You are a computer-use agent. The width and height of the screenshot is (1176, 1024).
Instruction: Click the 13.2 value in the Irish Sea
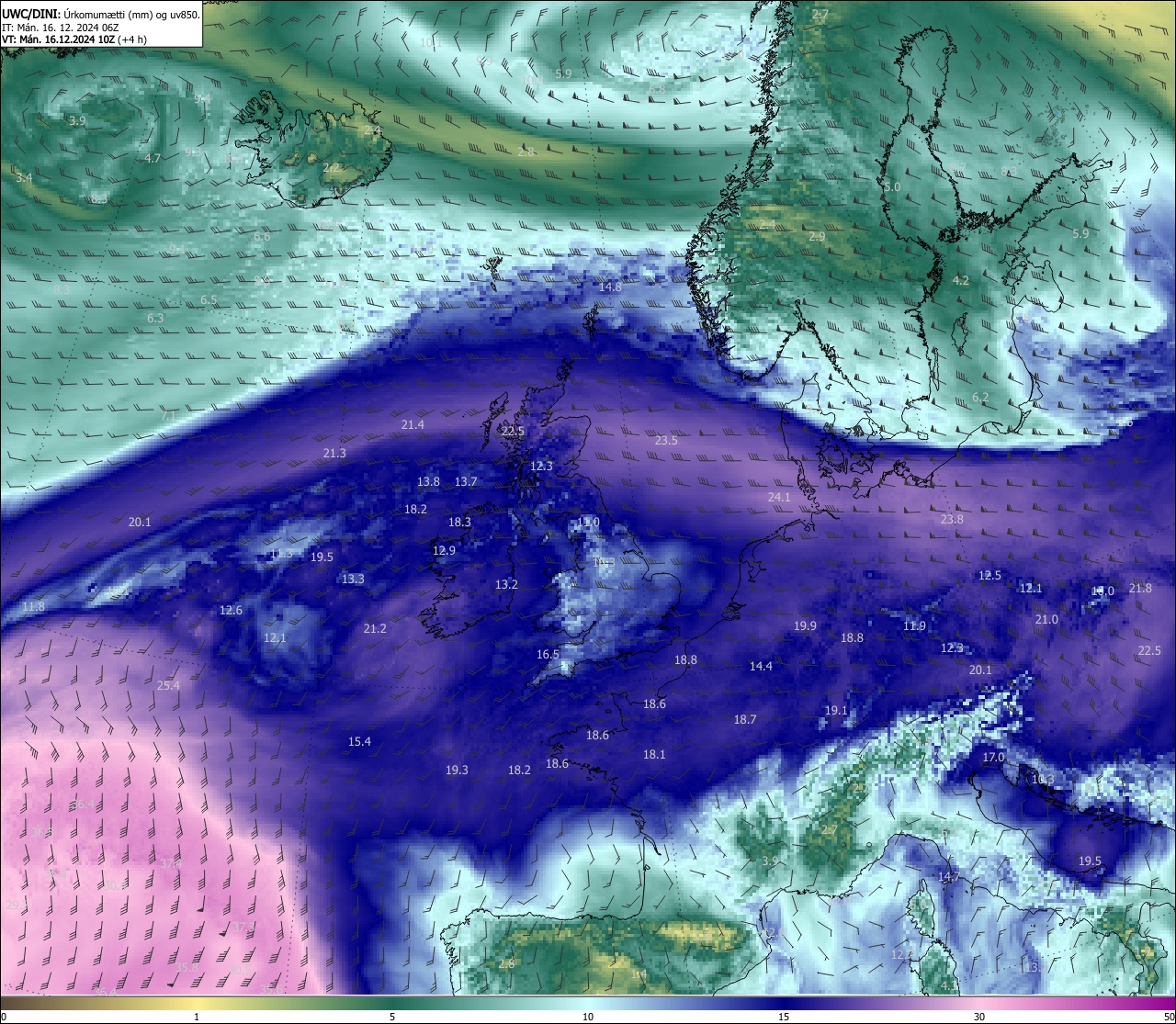pyautogui.click(x=506, y=584)
